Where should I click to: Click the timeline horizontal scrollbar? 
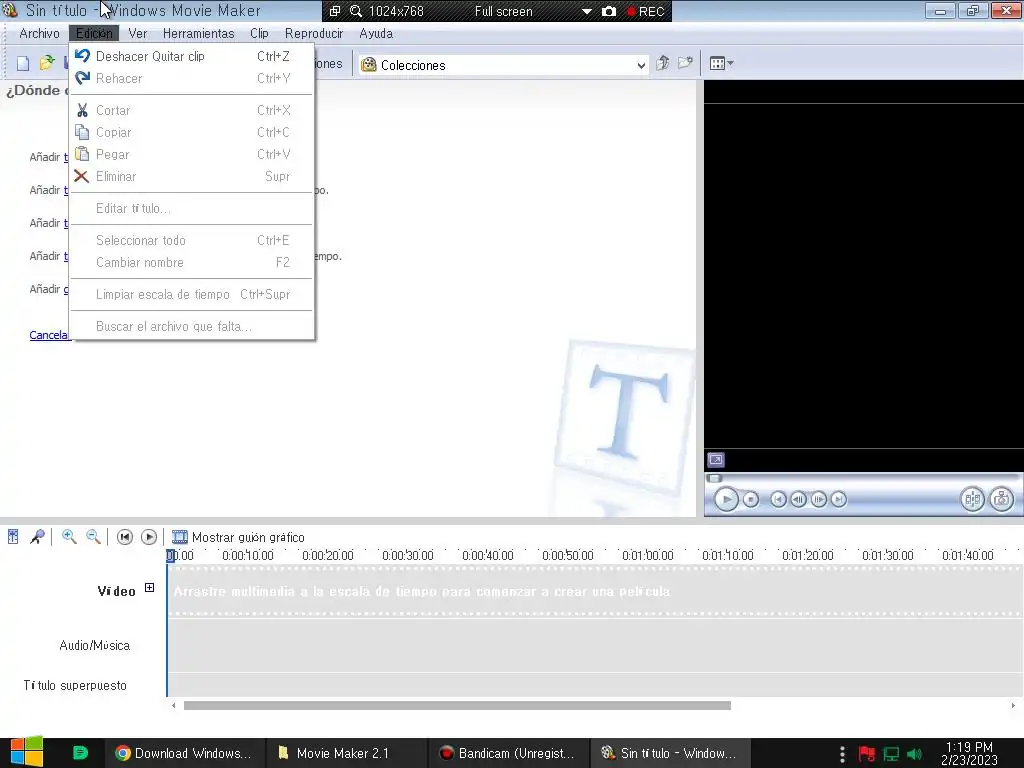(x=457, y=705)
